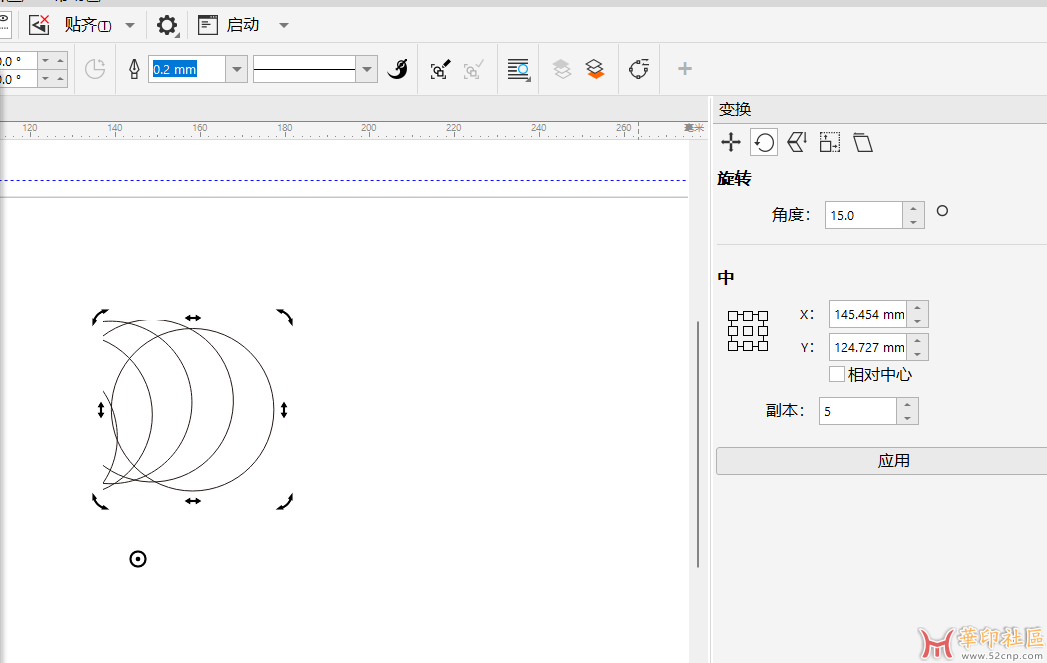Click the bottom-right rotation handle of selection
This screenshot has width=1047, height=663.
[x=284, y=501]
